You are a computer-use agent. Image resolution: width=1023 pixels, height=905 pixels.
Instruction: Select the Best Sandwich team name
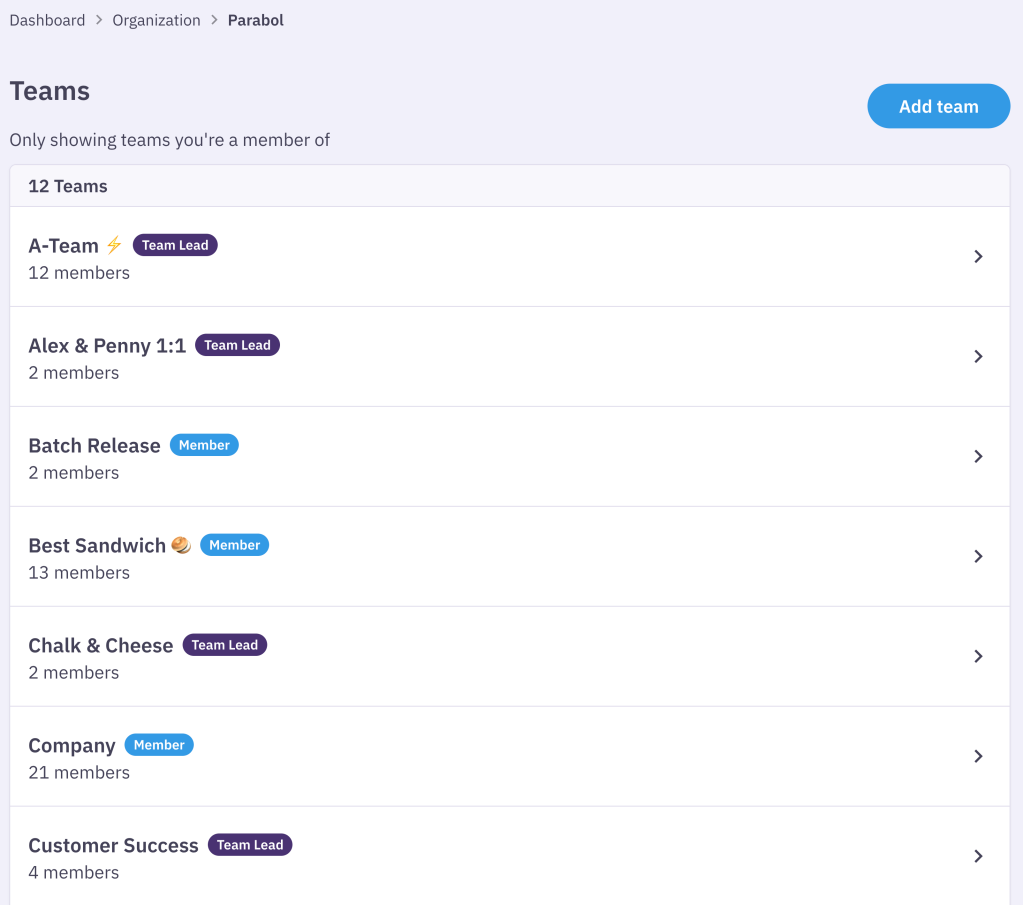pyautogui.click(x=97, y=545)
